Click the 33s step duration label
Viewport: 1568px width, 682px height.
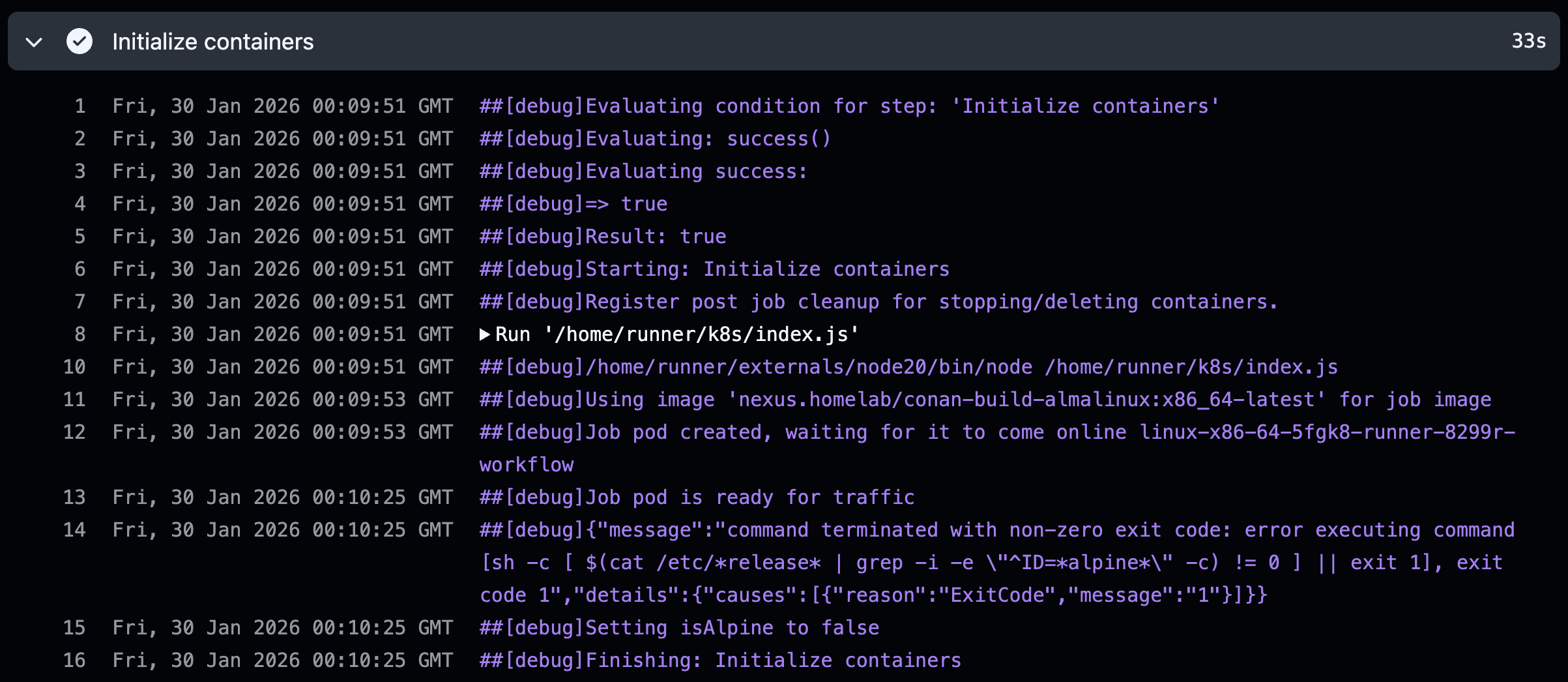(x=1528, y=41)
